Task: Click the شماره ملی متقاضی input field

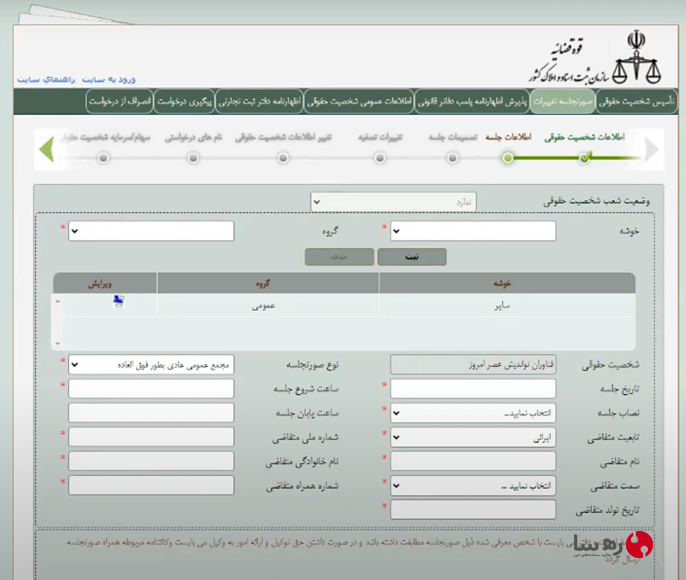Action: tap(151, 437)
